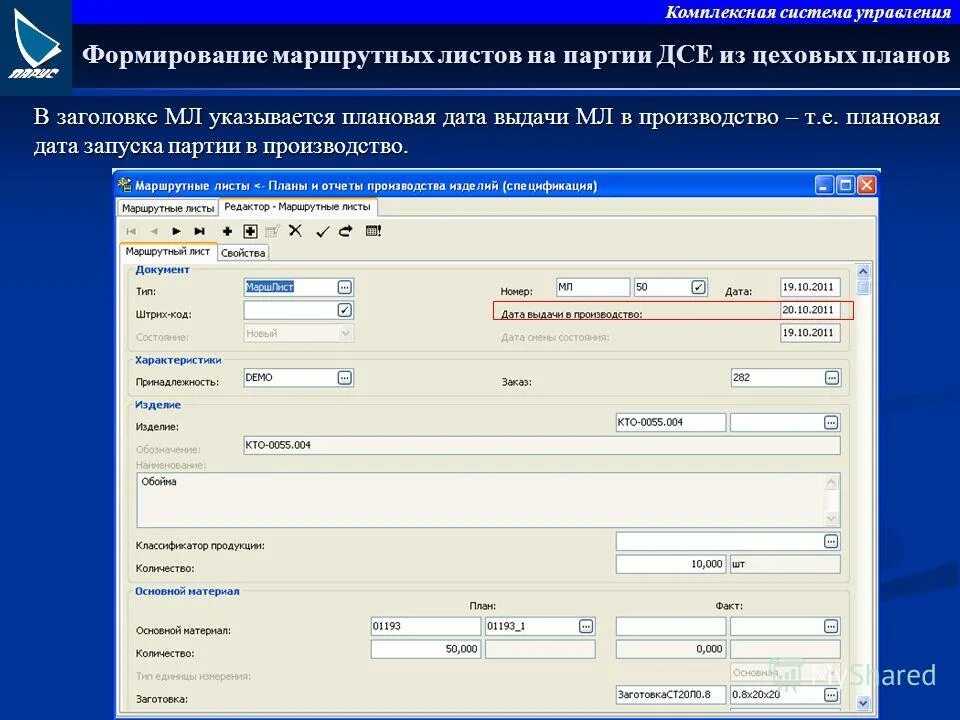The width and height of the screenshot is (960, 720).
Task: Navigate to the next record
Action: [176, 230]
